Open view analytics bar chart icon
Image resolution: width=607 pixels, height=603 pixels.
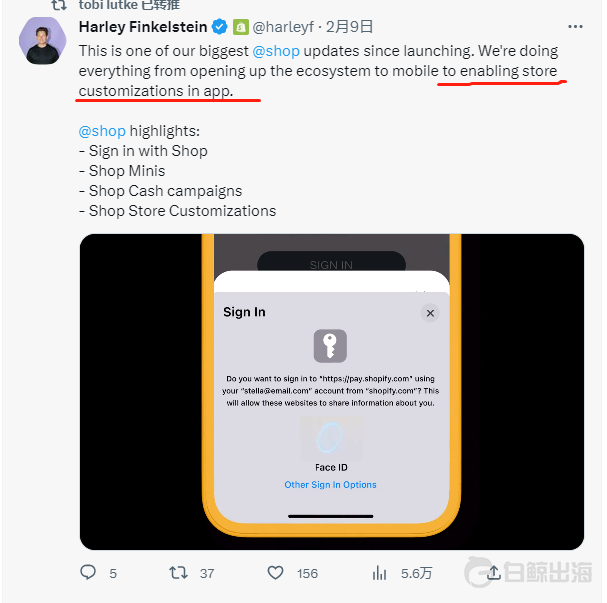click(x=379, y=573)
